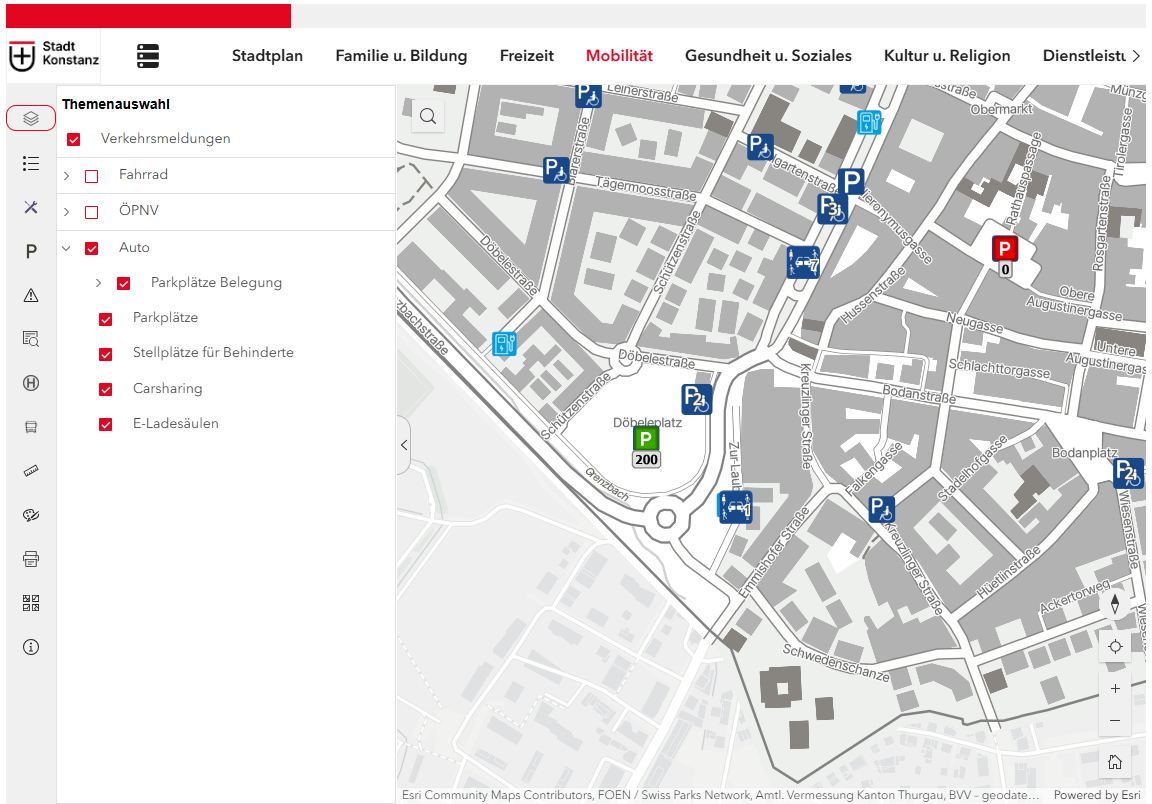Expand the ÖPNV tree entry
The image size is (1152, 804).
pyautogui.click(x=66, y=210)
